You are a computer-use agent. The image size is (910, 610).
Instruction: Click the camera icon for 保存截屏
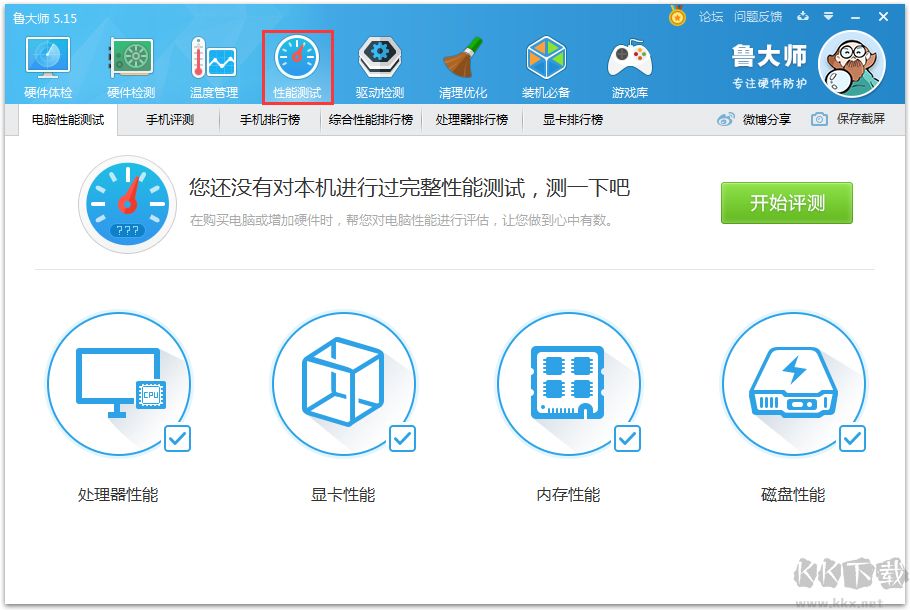(819, 120)
